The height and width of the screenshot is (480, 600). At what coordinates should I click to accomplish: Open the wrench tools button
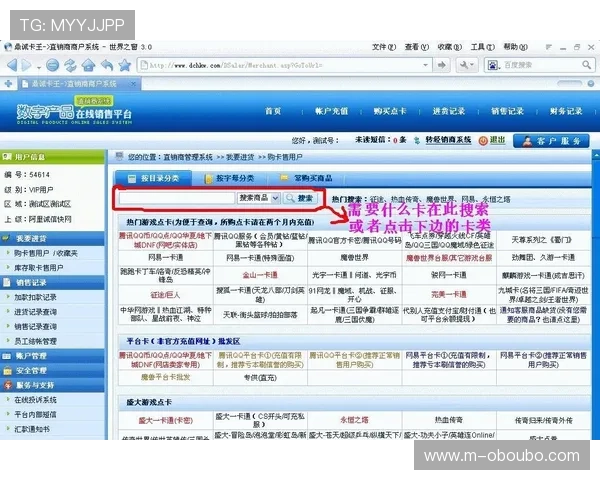point(466,65)
